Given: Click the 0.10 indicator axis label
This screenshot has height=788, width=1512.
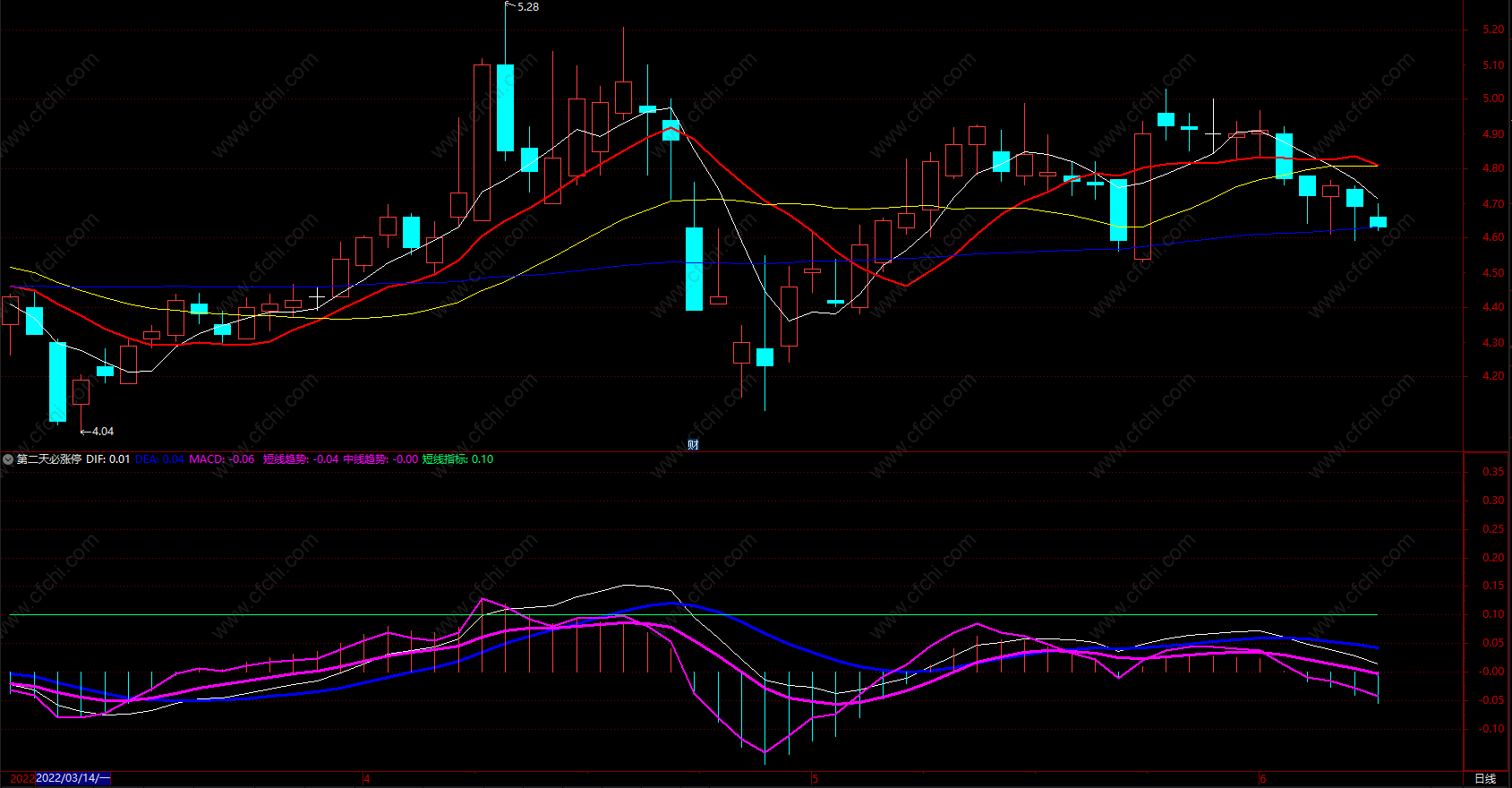Looking at the screenshot, I should click(1493, 614).
